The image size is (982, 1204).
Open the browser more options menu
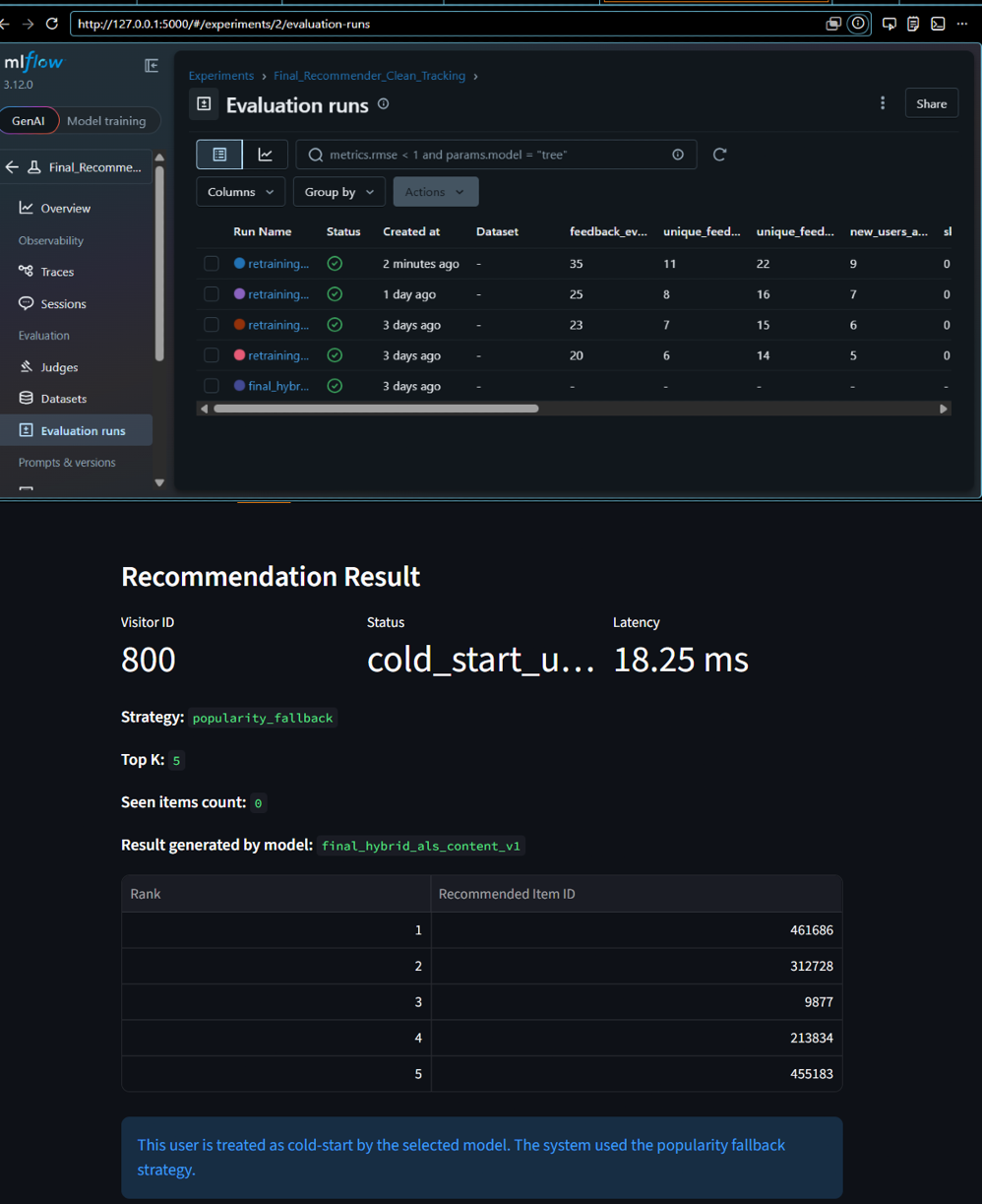point(962,24)
